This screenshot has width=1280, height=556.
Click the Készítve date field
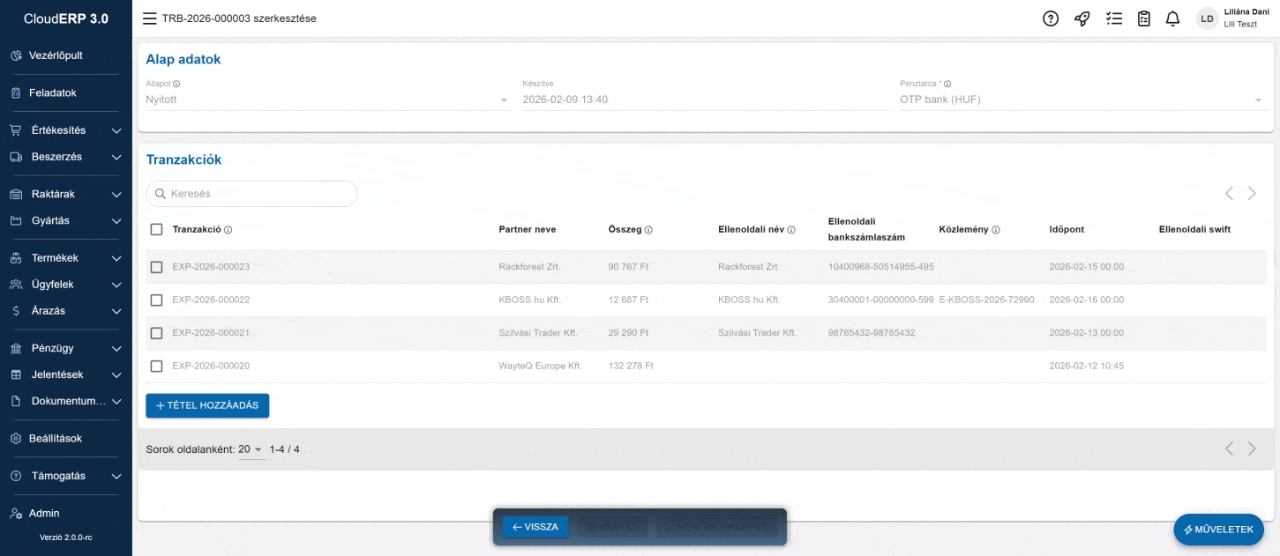pos(704,100)
